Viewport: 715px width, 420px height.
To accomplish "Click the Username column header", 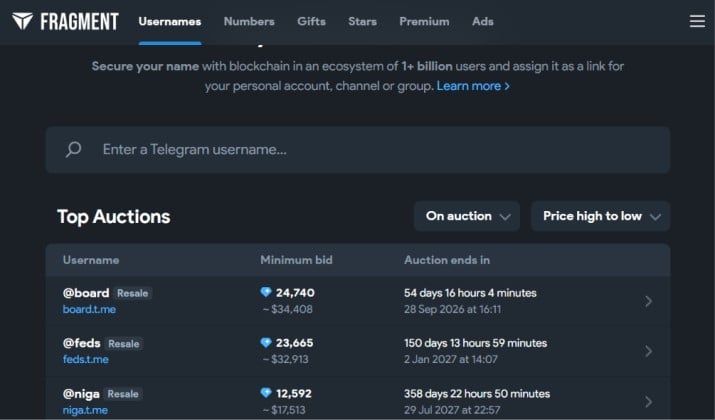I will click(91, 260).
